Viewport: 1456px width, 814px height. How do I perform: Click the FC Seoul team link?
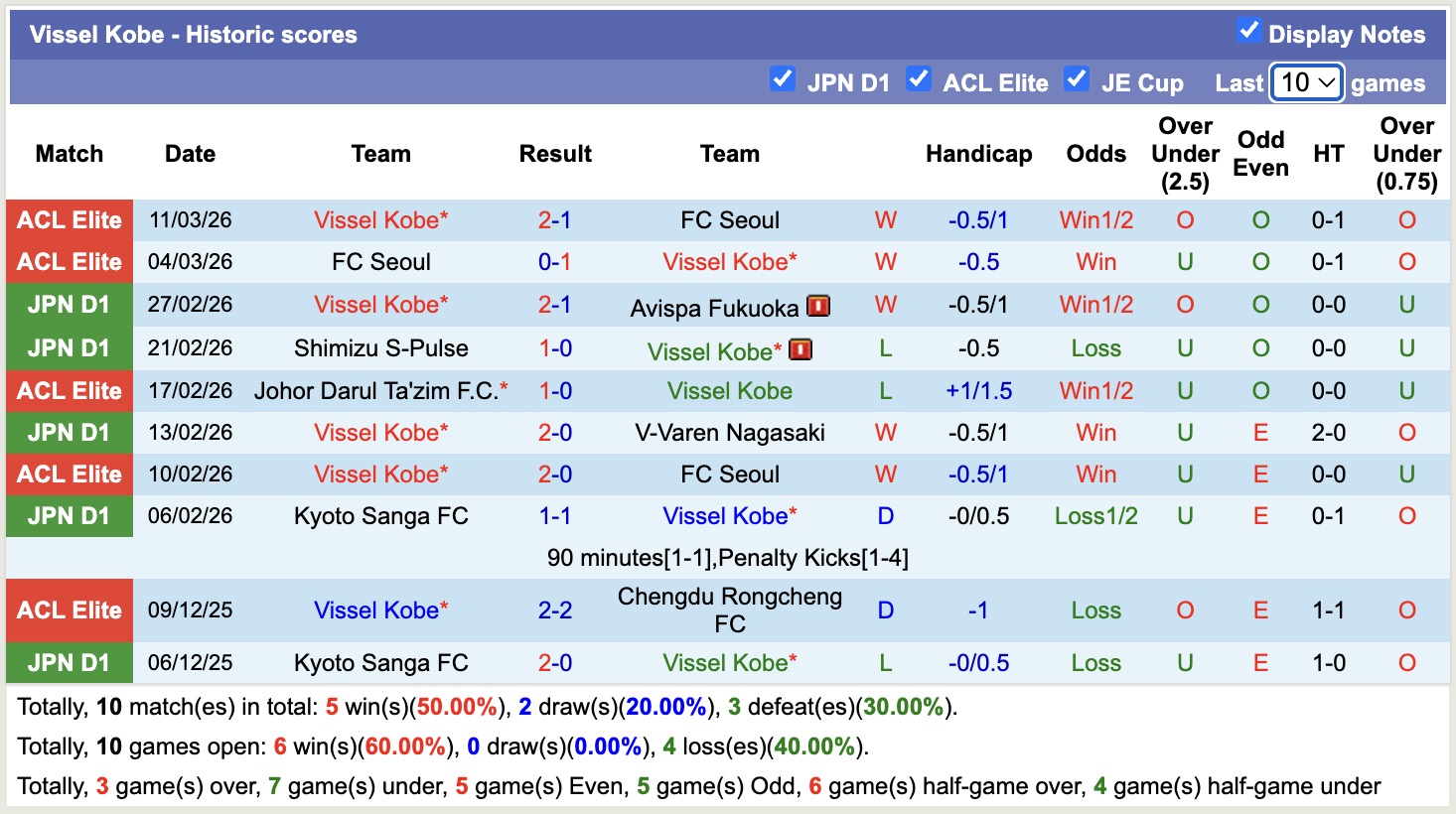click(x=730, y=219)
